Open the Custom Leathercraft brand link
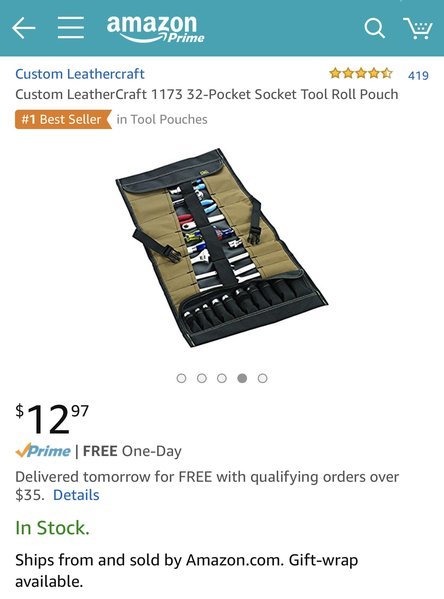The image size is (444, 599). pos(80,74)
